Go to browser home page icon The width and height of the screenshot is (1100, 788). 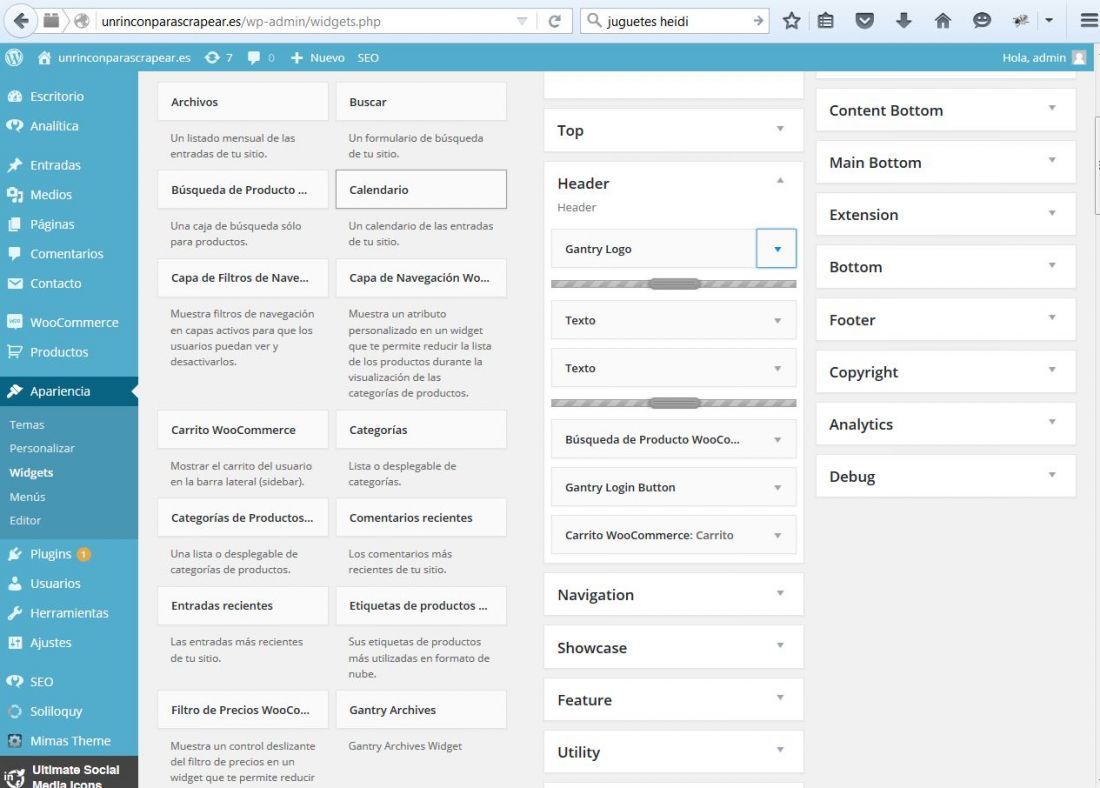point(942,21)
